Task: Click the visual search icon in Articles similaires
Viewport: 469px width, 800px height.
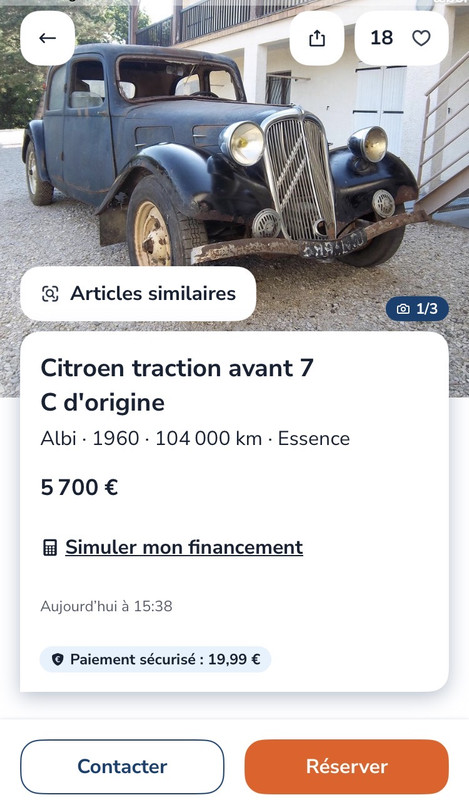Action: pos(50,294)
